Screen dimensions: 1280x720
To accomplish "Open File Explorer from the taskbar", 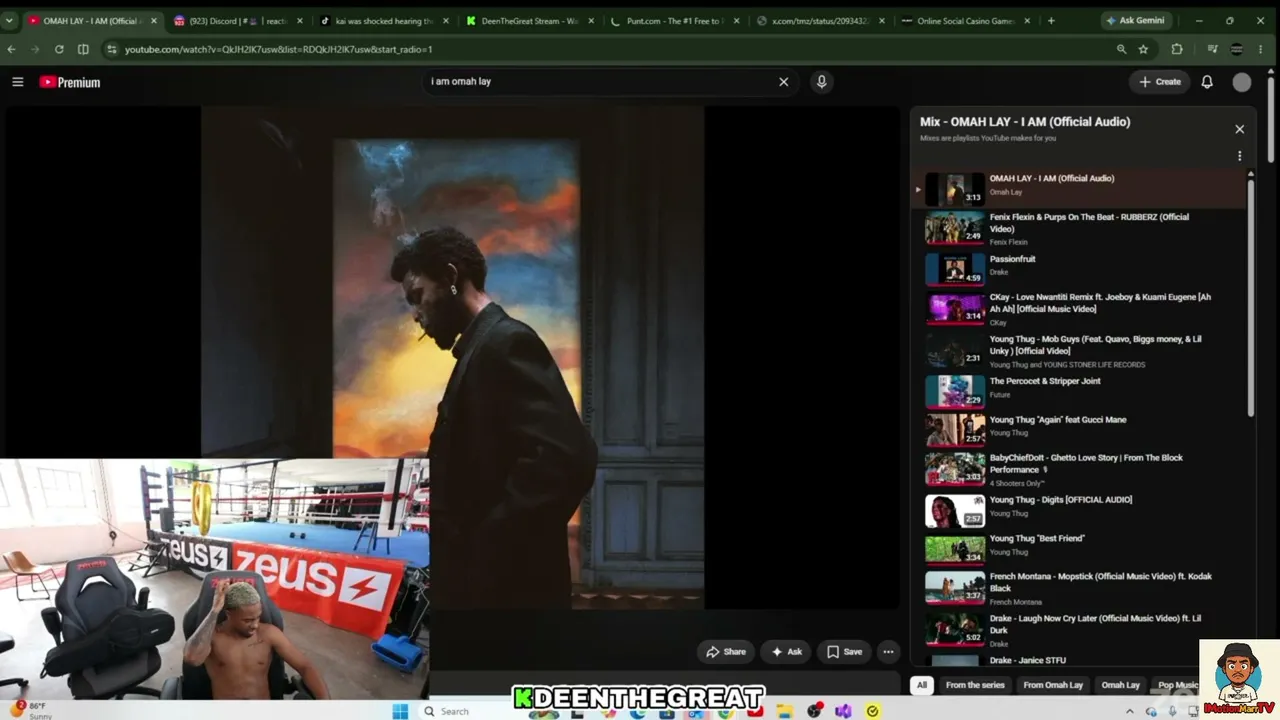I will 785,711.
